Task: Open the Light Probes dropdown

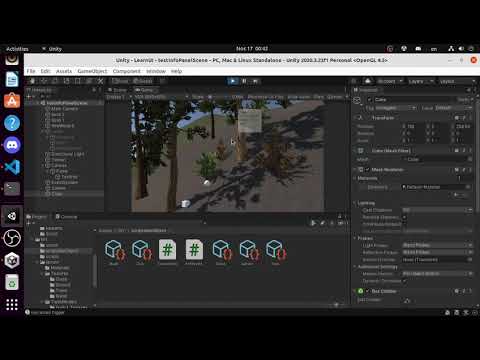Action: click(x=437, y=245)
